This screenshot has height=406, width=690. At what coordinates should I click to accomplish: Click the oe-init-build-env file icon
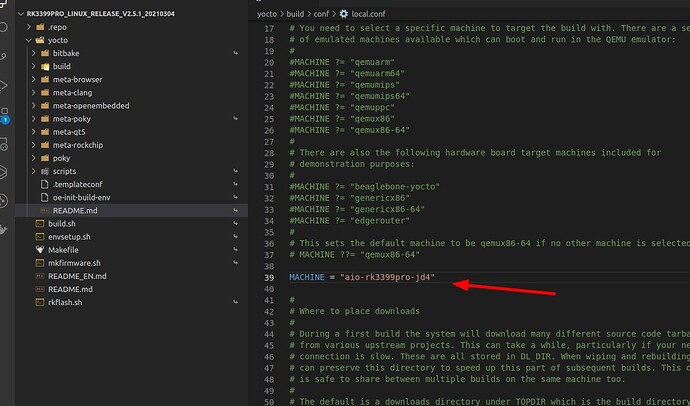click(44, 198)
